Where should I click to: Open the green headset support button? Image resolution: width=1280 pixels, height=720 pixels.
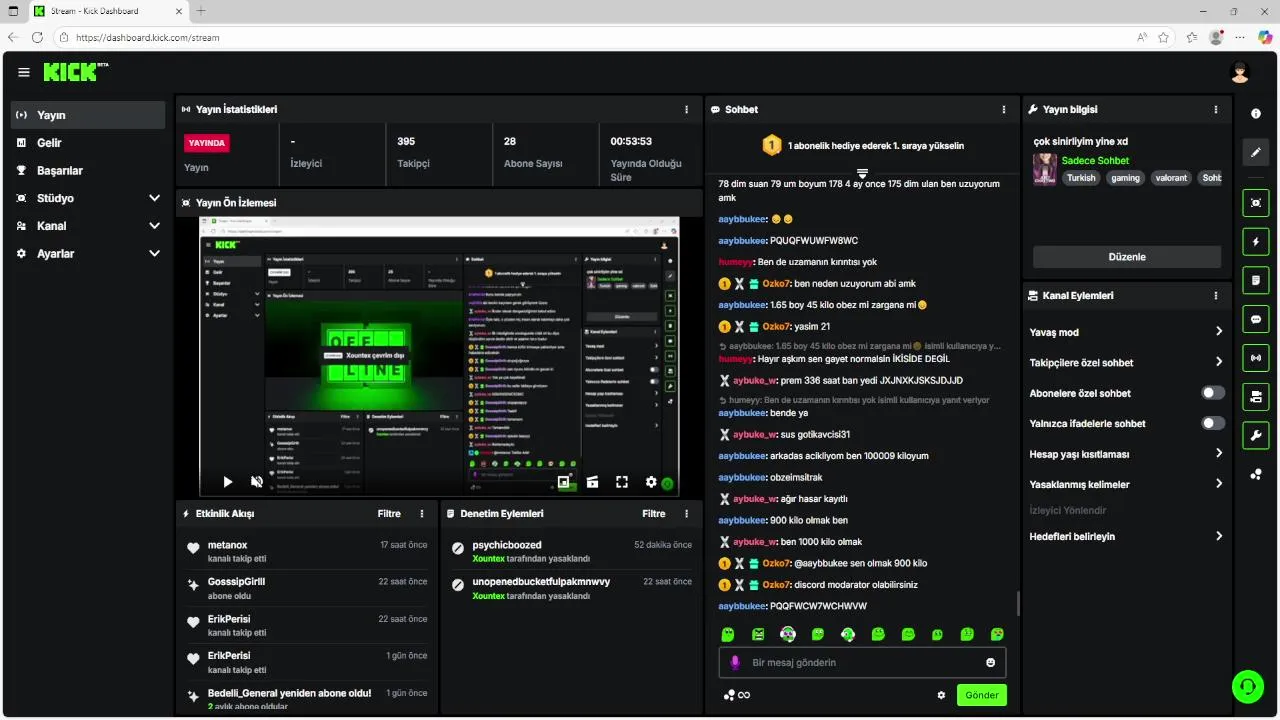tap(1248, 686)
